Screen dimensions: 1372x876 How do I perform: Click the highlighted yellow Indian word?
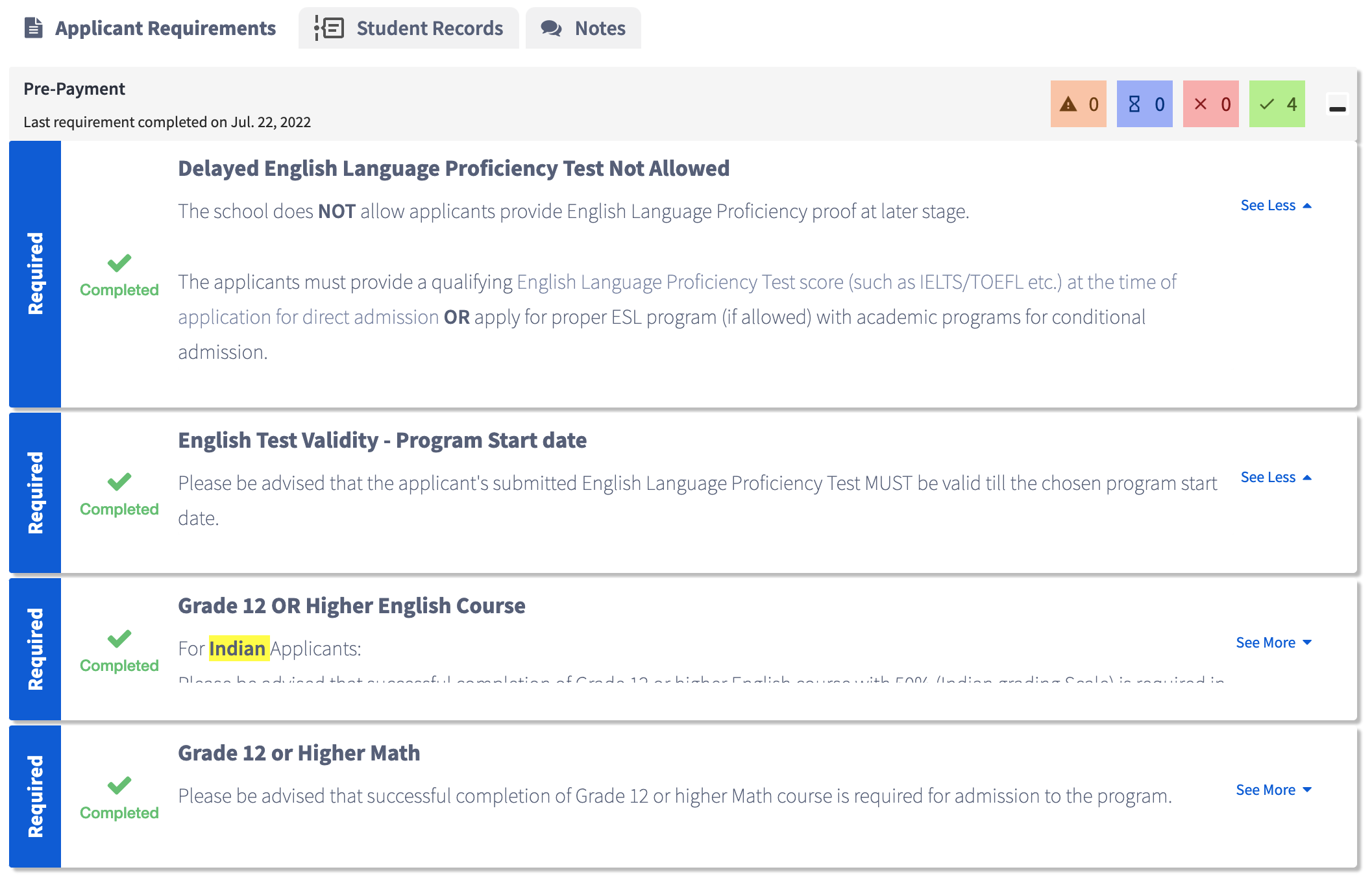(238, 648)
